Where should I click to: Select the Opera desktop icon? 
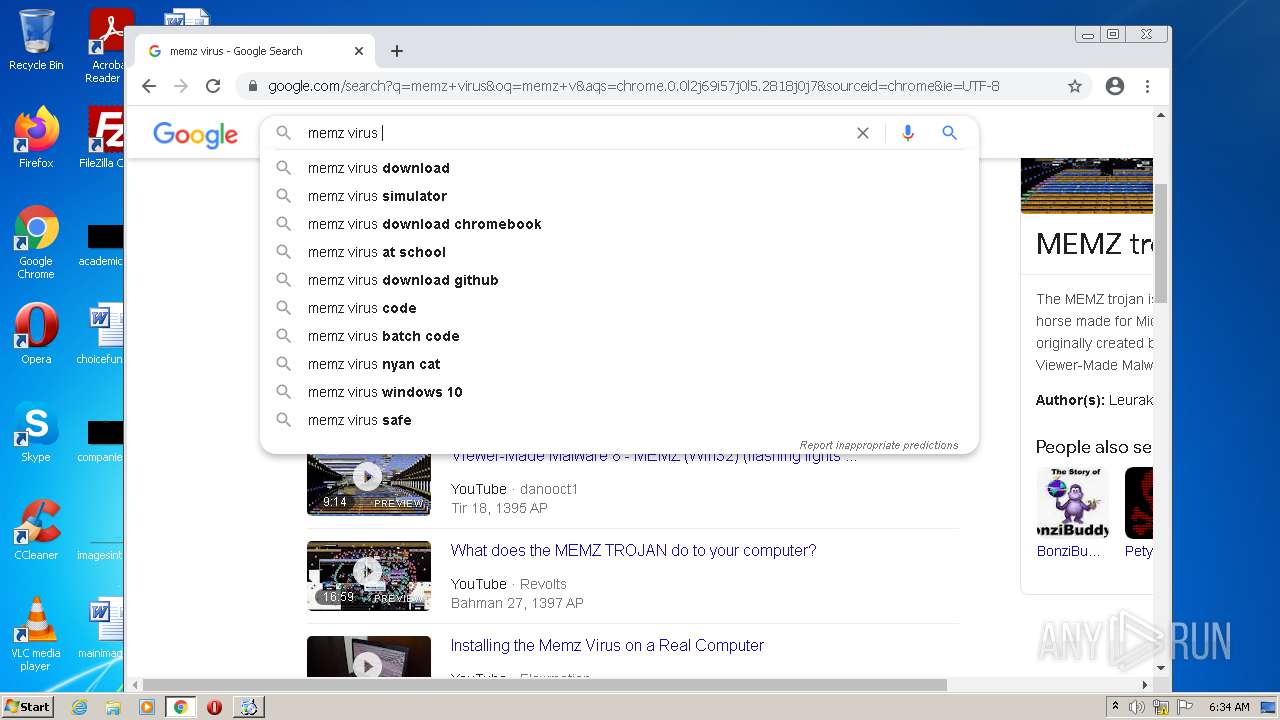click(36, 334)
